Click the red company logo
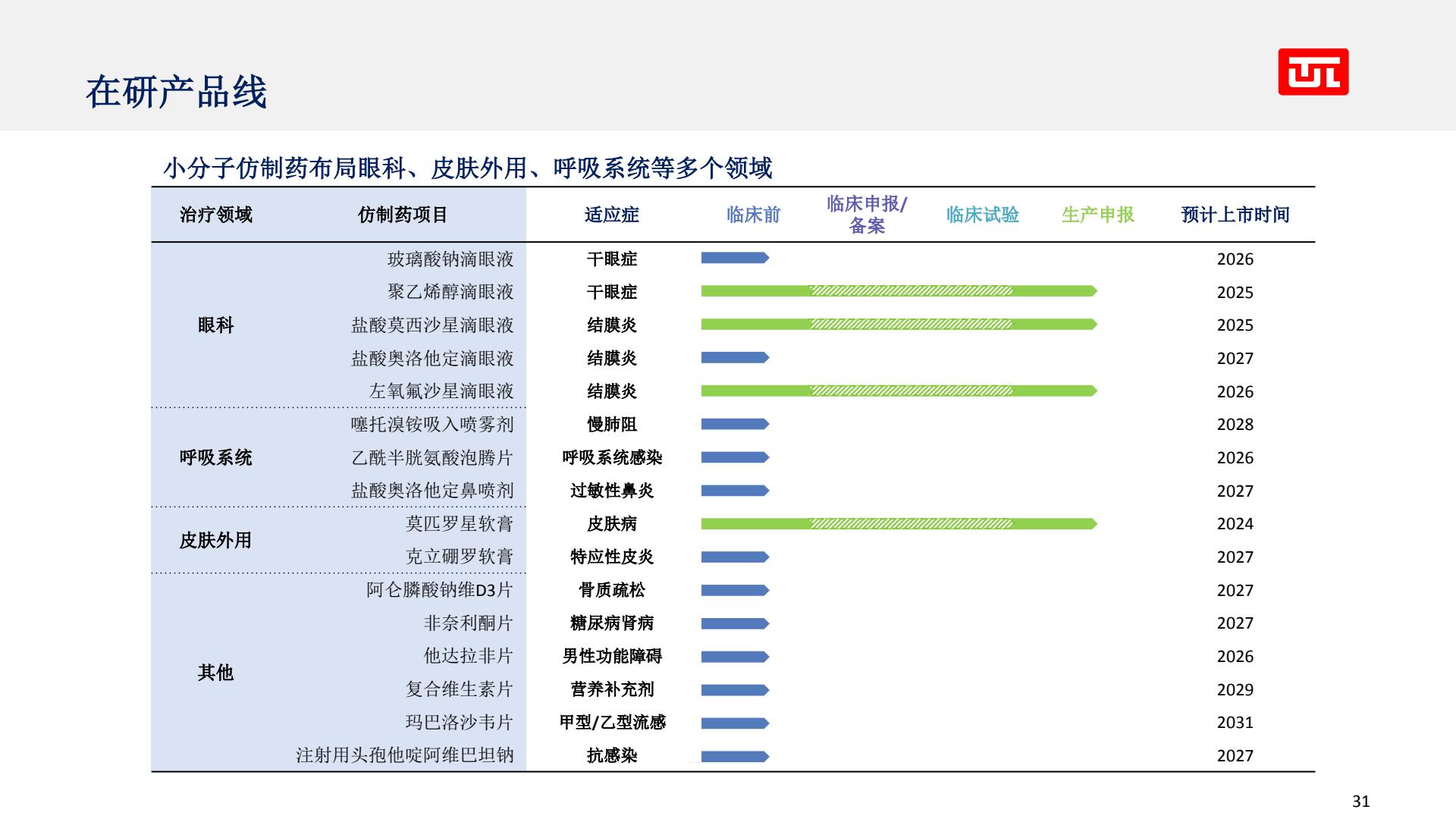The height and width of the screenshot is (819, 1456). click(1313, 72)
